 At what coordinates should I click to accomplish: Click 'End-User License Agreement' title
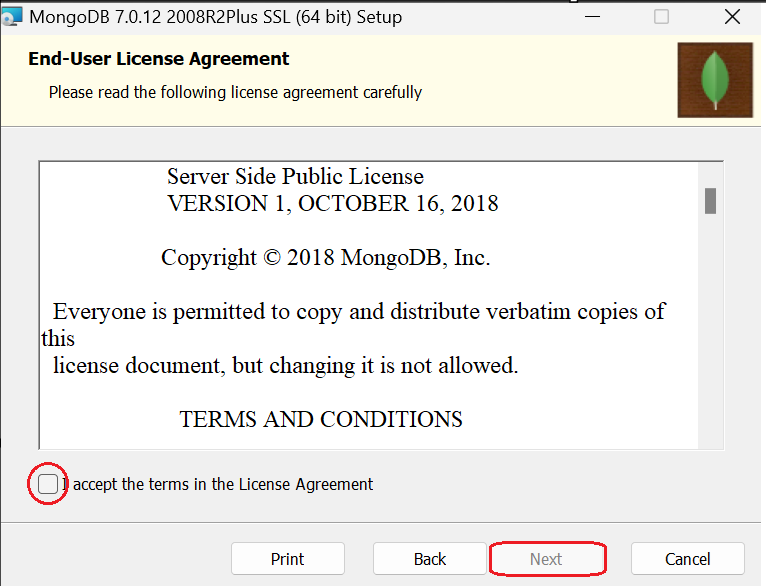pyautogui.click(x=159, y=59)
